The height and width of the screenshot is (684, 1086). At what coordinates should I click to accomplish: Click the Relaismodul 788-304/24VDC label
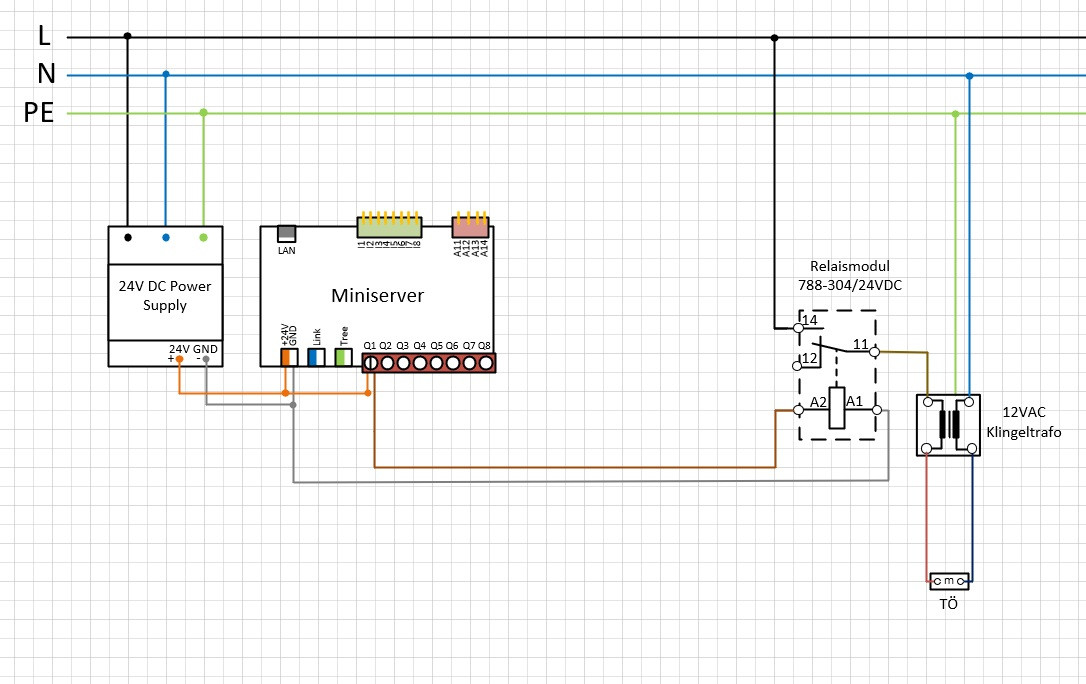coord(849,276)
